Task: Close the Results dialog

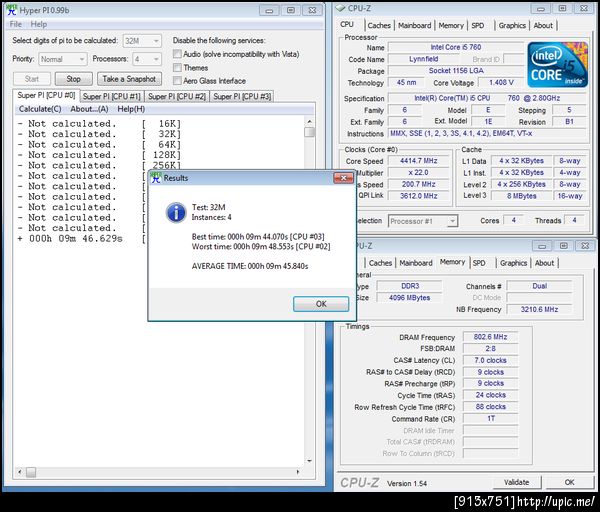Action: [343, 178]
